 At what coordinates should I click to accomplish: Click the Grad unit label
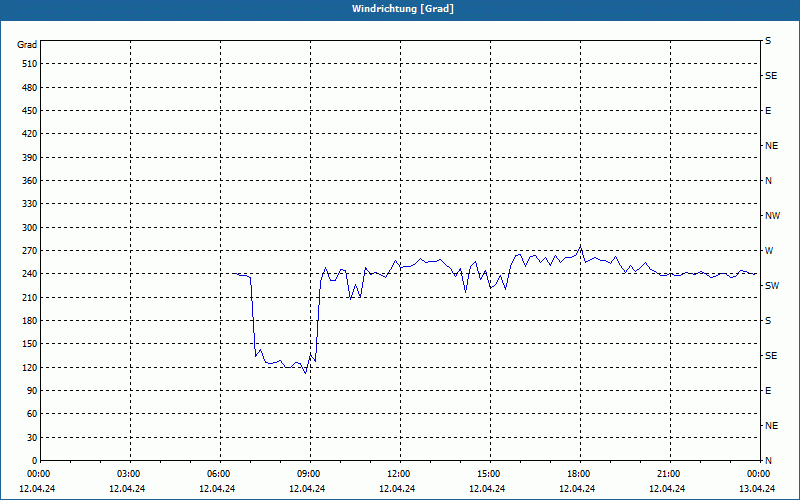coord(27,45)
